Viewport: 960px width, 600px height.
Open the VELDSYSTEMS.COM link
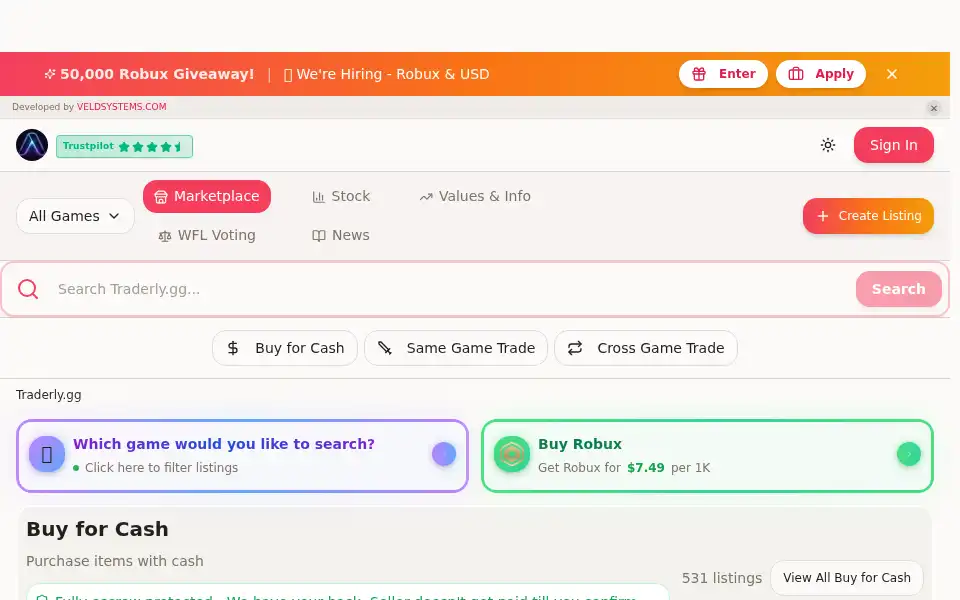[121, 107]
